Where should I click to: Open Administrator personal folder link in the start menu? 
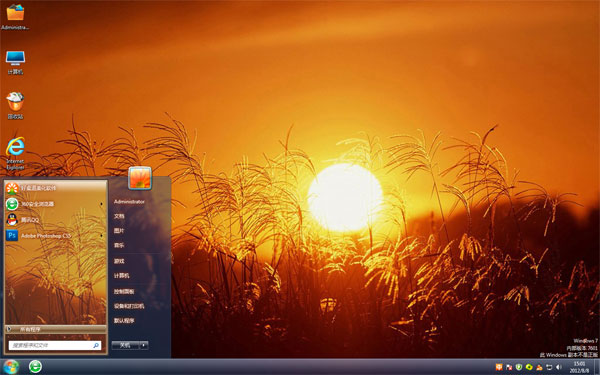129,202
